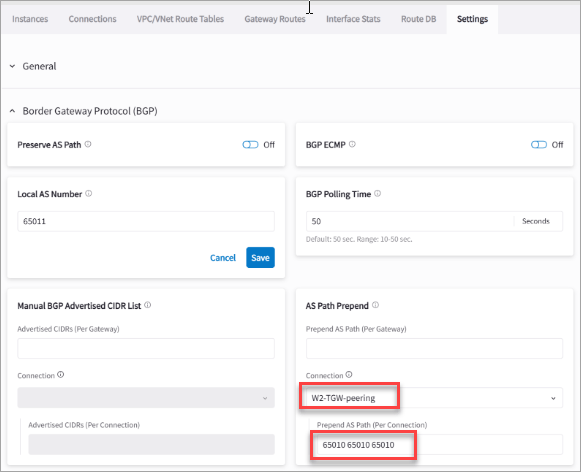581x472 pixels.
Task: Click info icon for Manual BGP Advertised CIDR List
Action: point(147,305)
